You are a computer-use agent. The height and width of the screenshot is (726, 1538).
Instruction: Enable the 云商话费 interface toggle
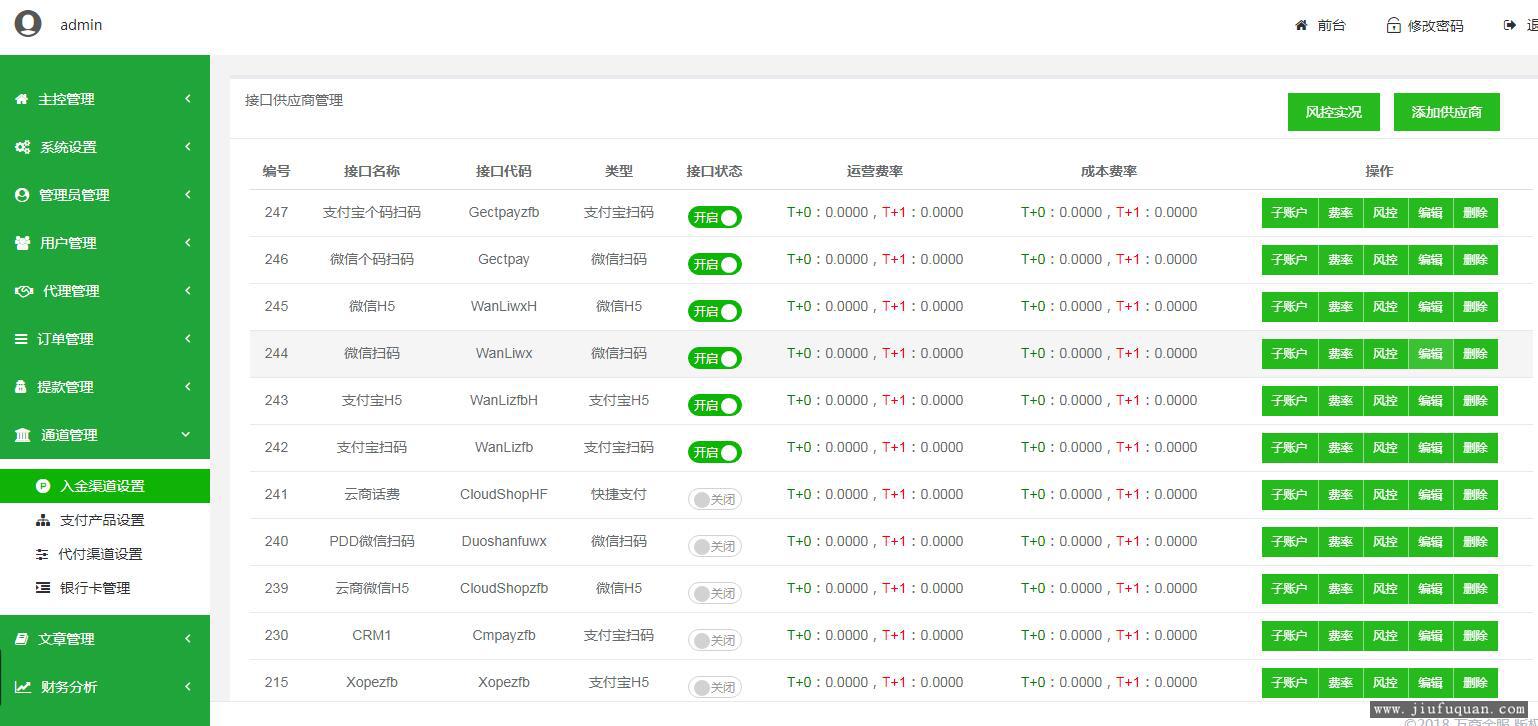(x=714, y=499)
